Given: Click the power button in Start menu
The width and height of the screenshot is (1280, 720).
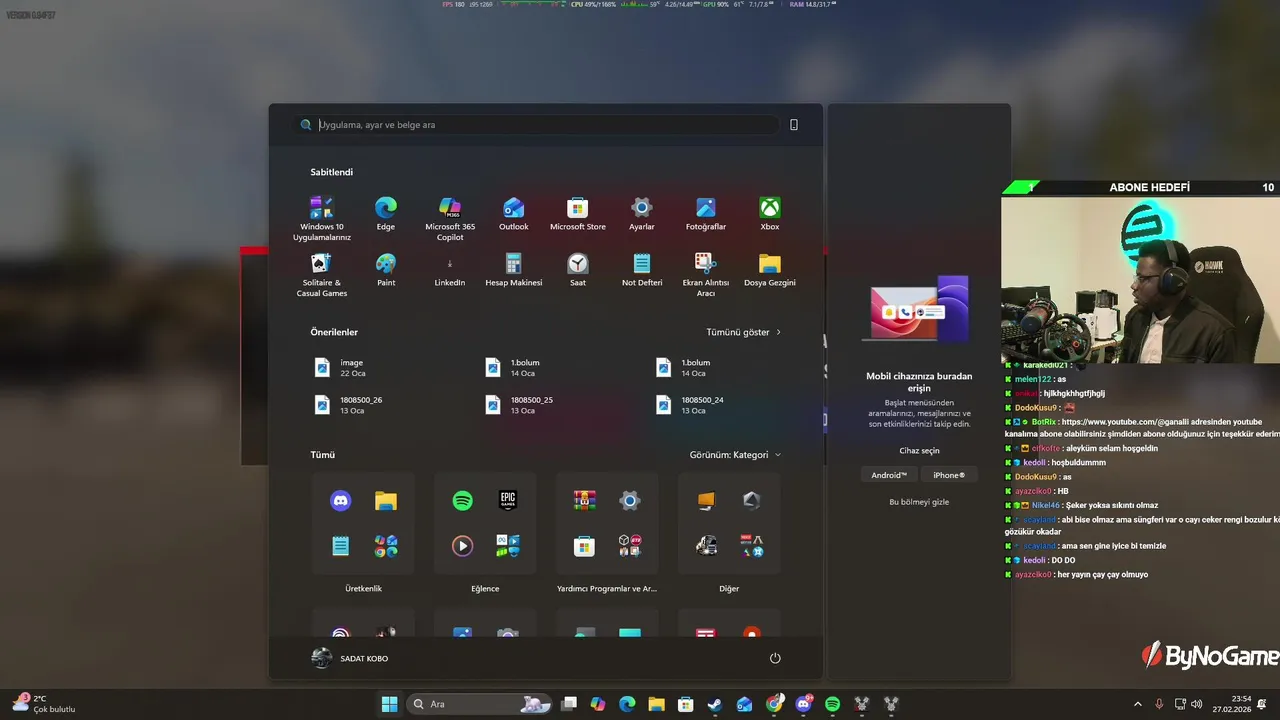Looking at the screenshot, I should click(x=775, y=658).
